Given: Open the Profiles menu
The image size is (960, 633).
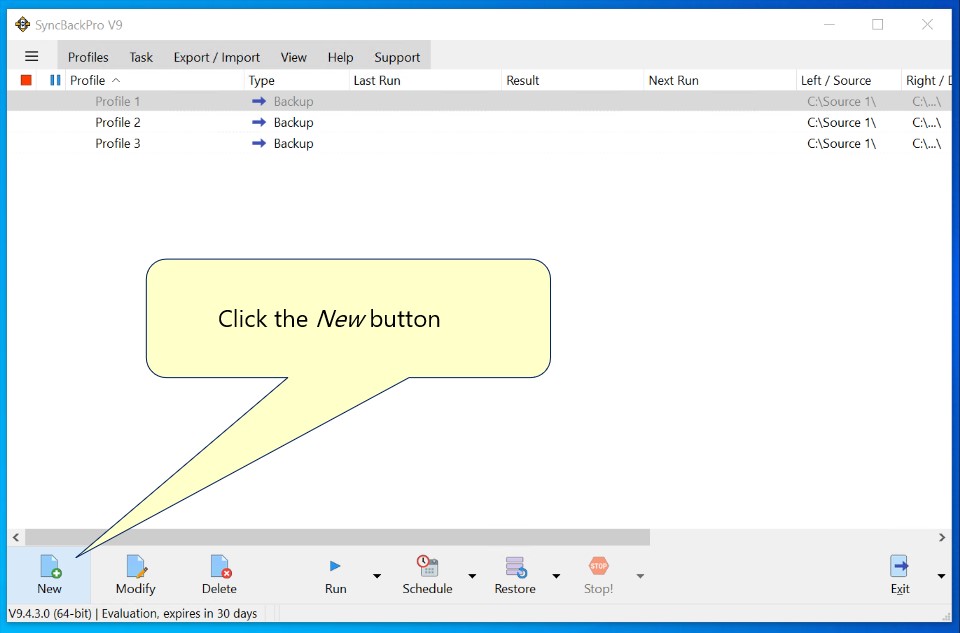Looking at the screenshot, I should pyautogui.click(x=88, y=57).
